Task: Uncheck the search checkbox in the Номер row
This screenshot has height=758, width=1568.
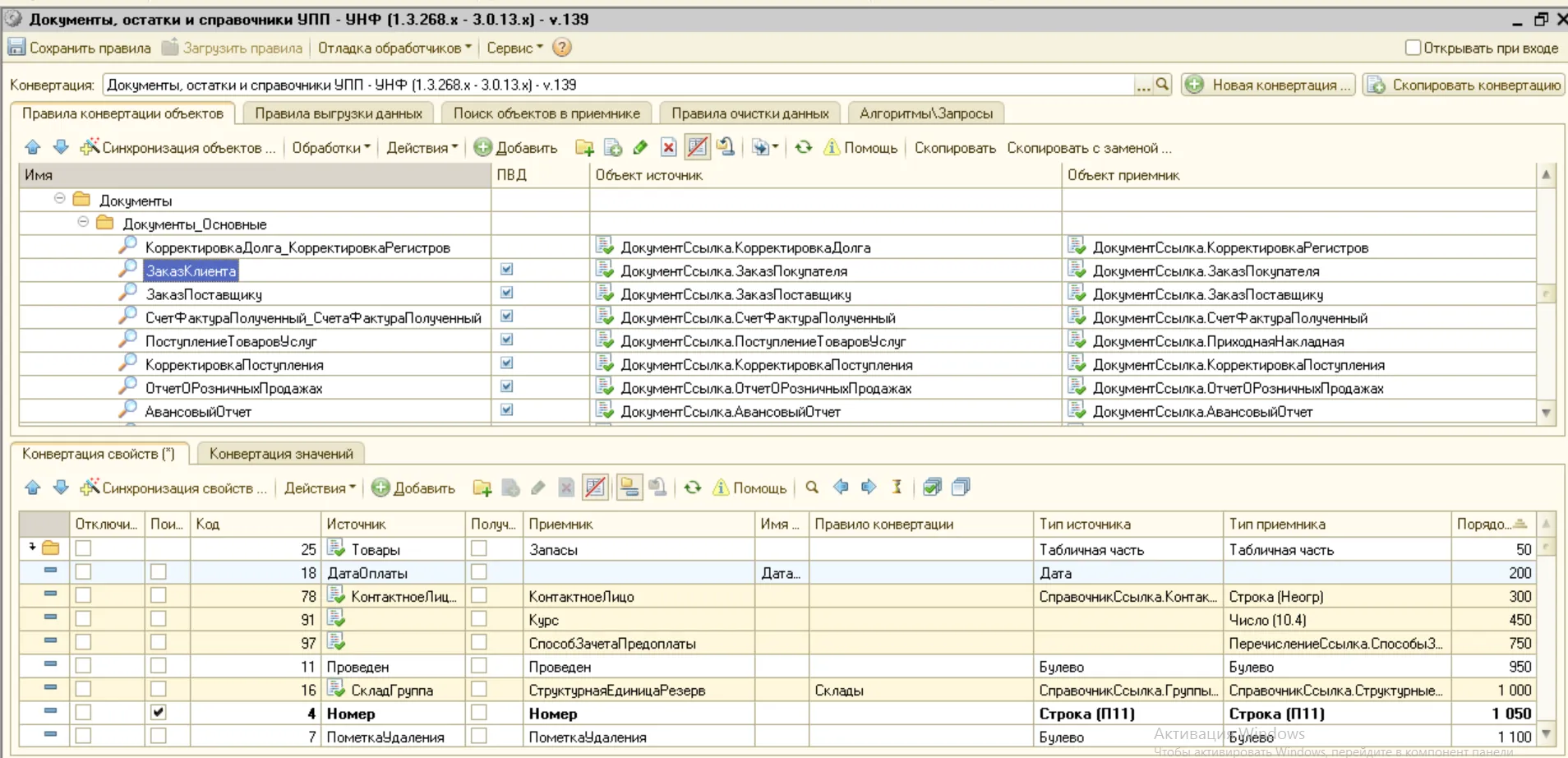Action: click(159, 713)
